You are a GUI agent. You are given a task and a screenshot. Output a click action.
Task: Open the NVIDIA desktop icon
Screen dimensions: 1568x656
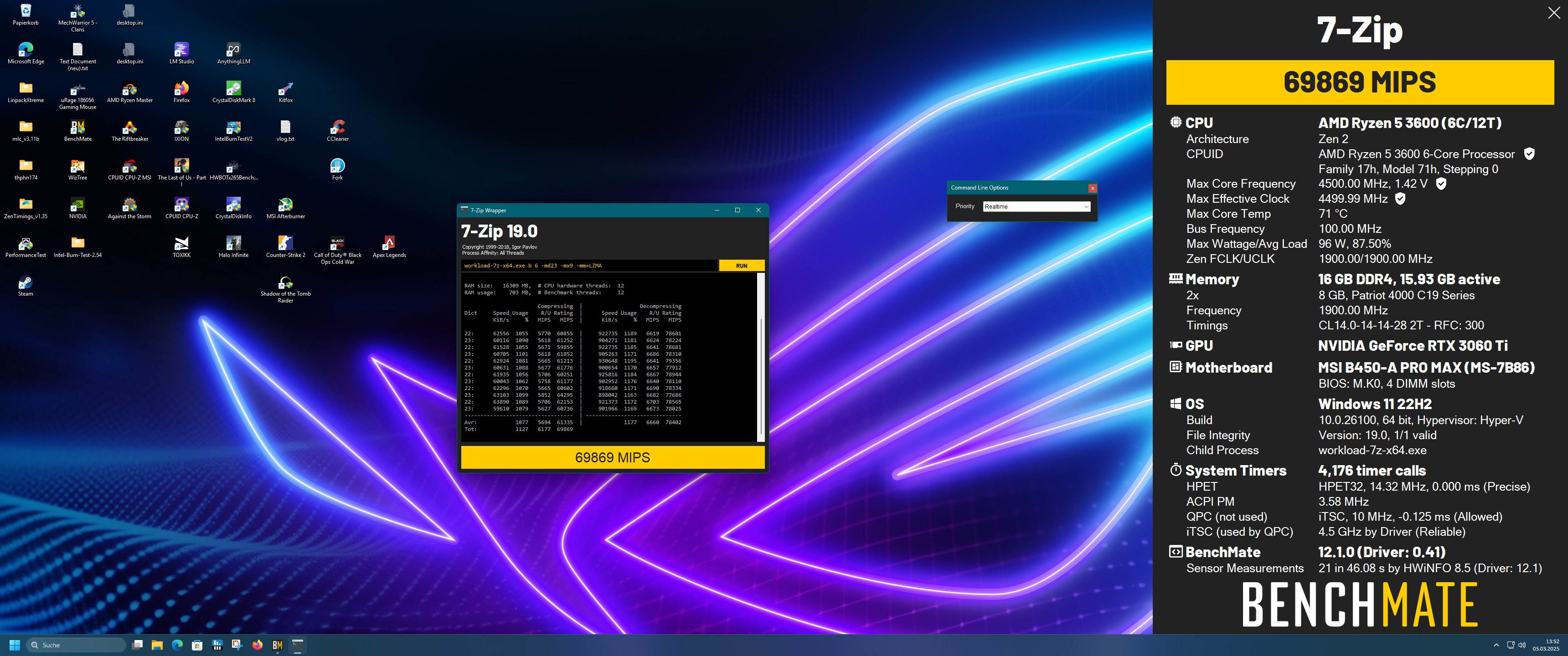[x=78, y=208]
